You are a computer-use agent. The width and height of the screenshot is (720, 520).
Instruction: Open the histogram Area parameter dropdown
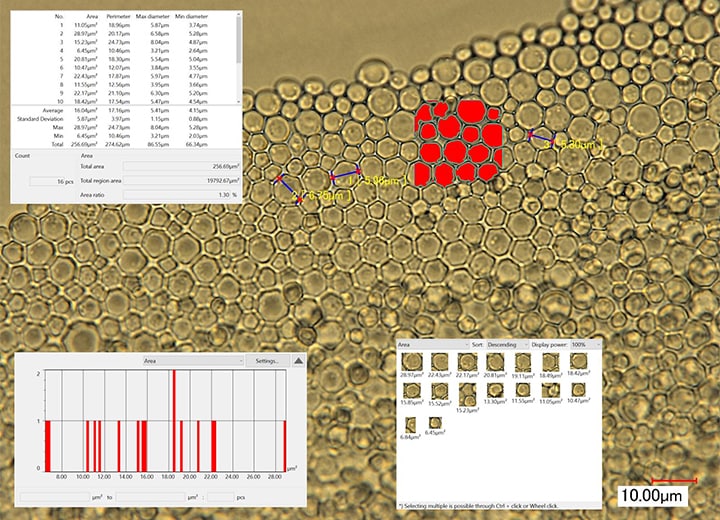point(193,360)
